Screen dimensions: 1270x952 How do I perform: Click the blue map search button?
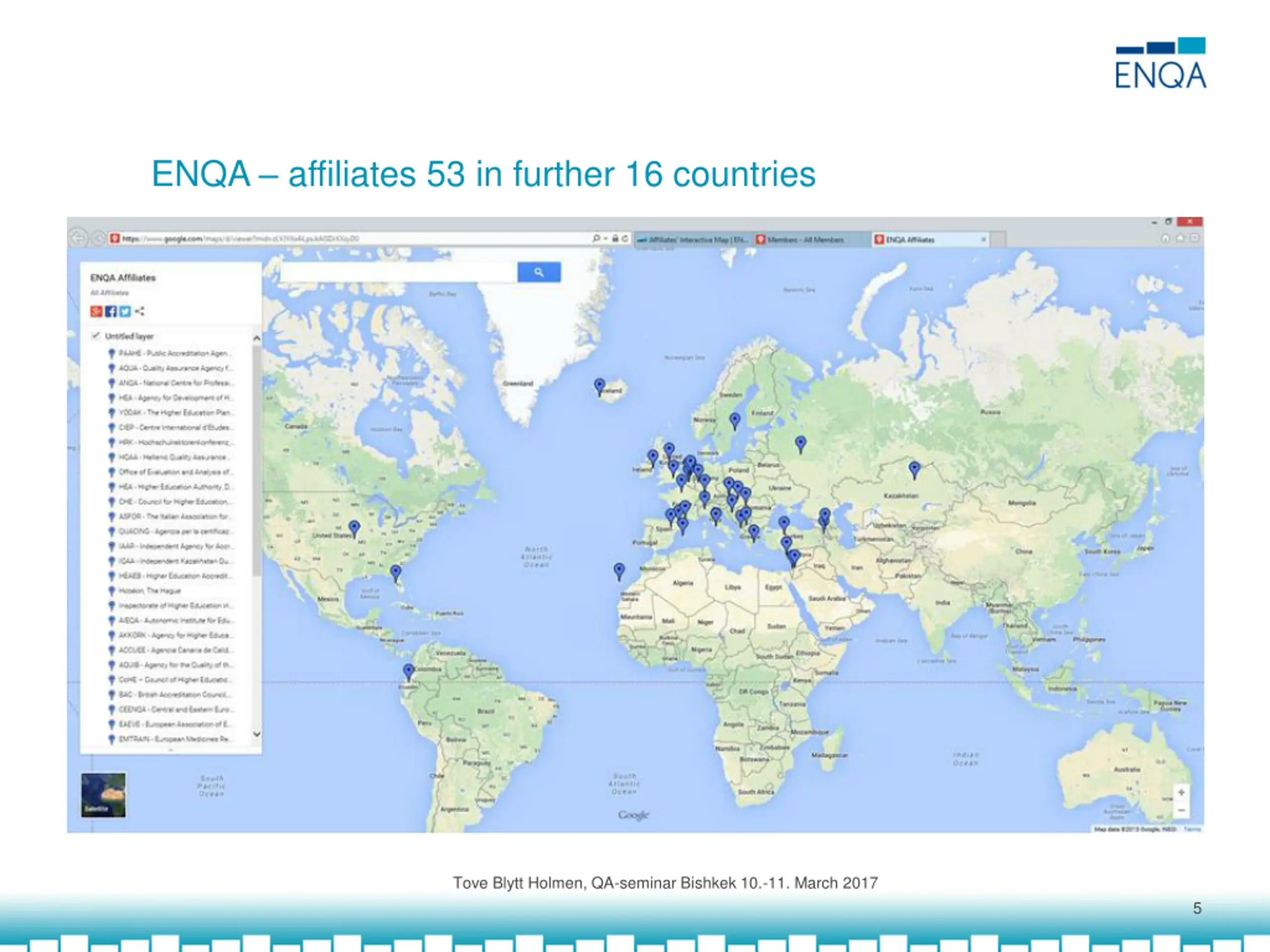539,272
